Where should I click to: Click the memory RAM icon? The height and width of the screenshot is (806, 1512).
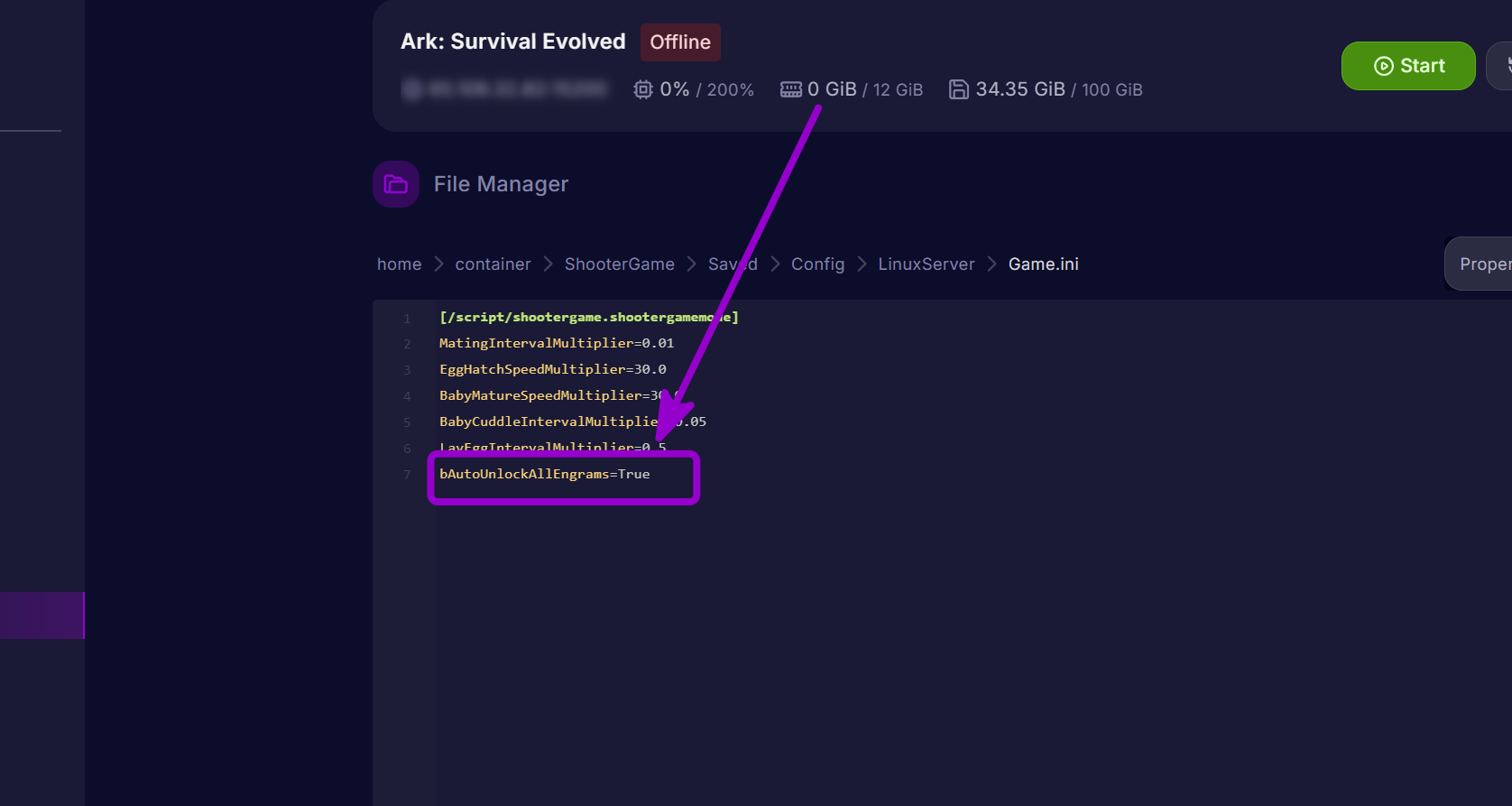791,89
